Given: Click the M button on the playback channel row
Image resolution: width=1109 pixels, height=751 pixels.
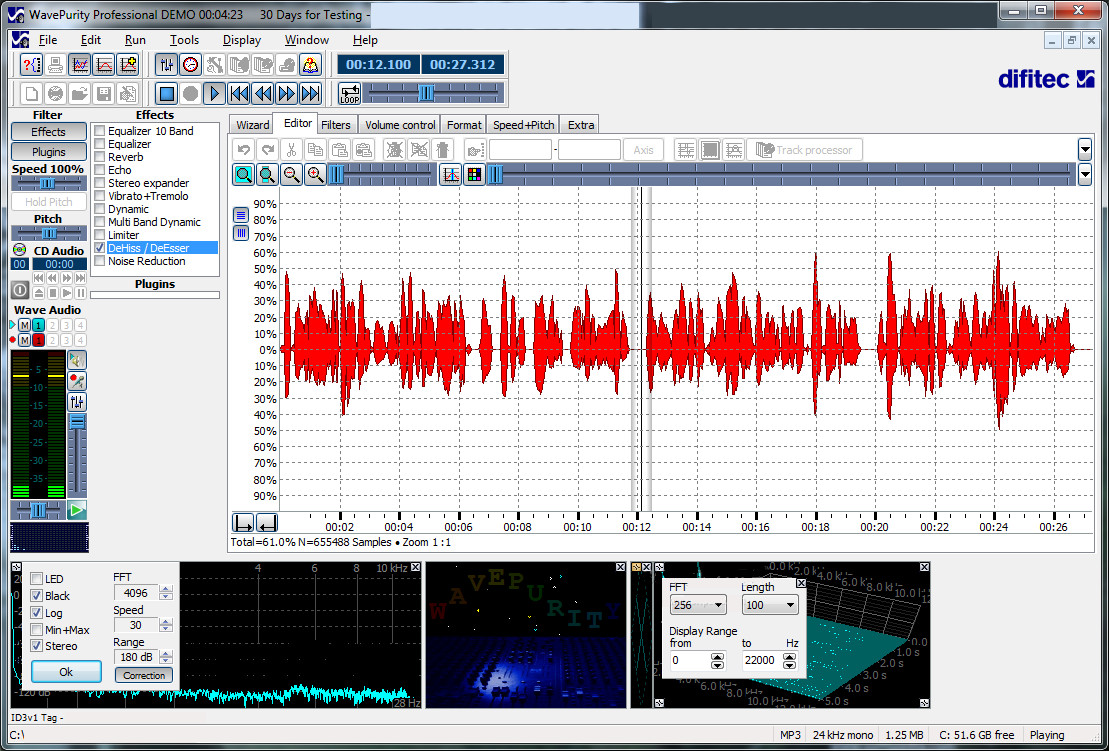Looking at the screenshot, I should [x=24, y=325].
